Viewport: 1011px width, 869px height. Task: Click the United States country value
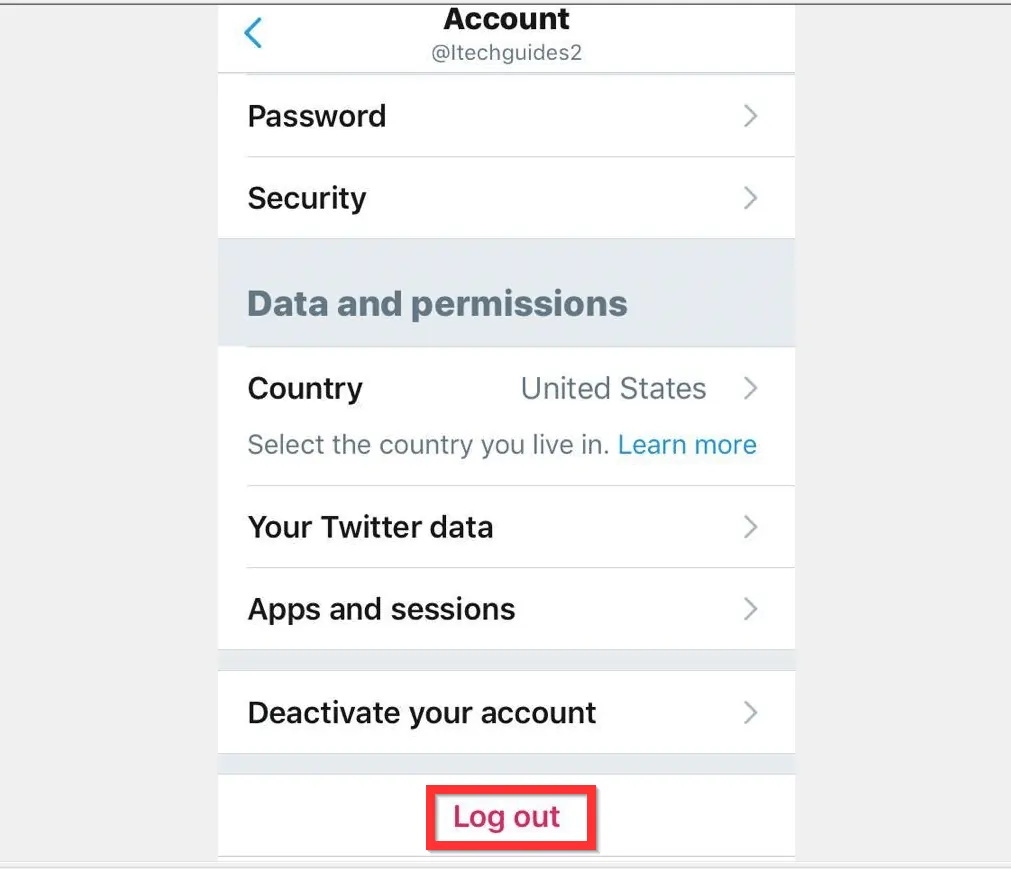613,389
